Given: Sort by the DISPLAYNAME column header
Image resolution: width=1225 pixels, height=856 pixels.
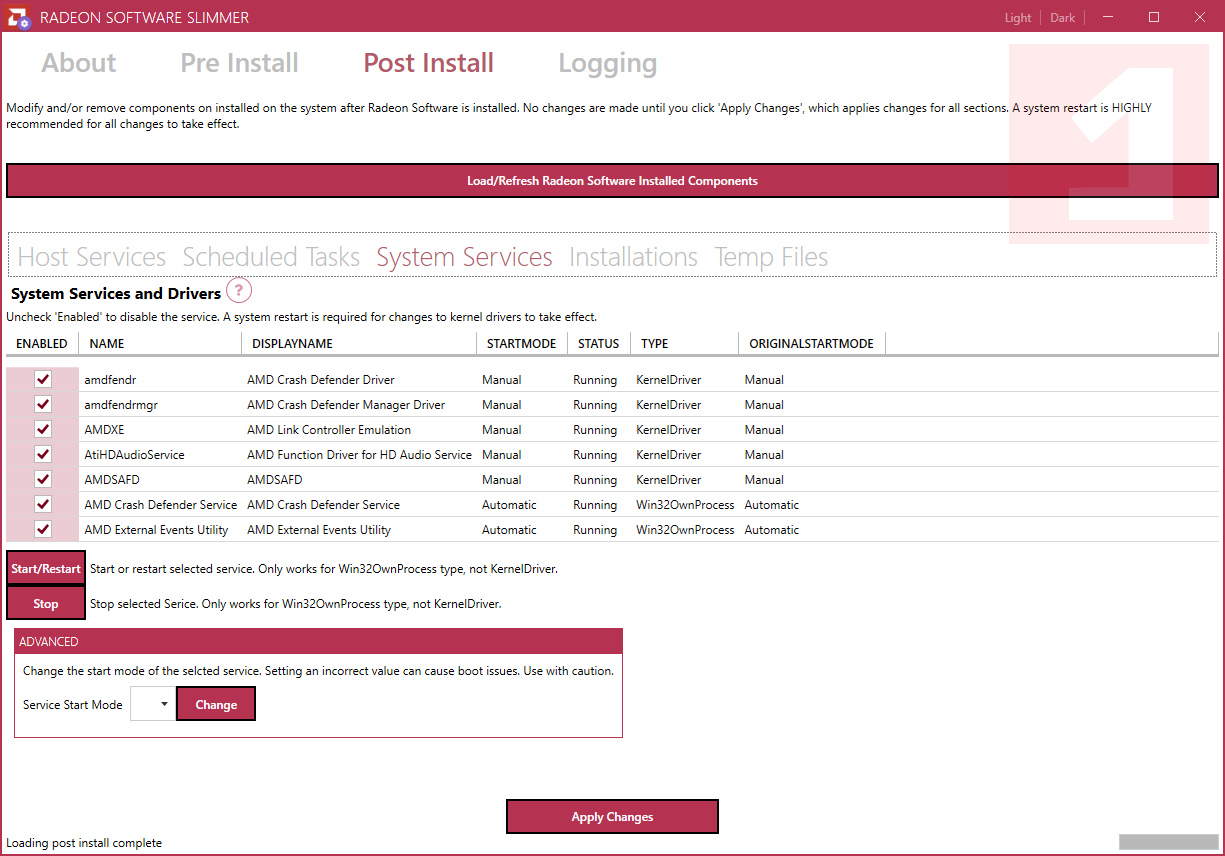Looking at the screenshot, I should pos(359,343).
